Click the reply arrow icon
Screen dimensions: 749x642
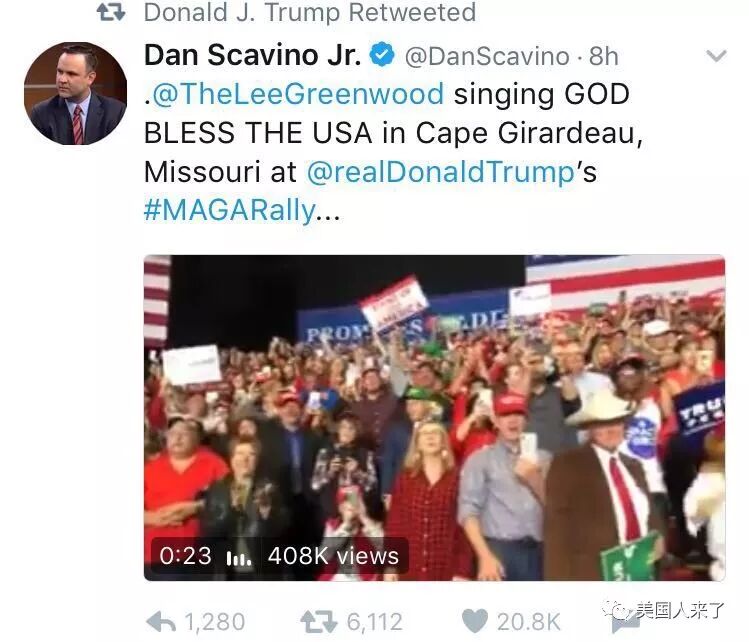click(x=161, y=622)
